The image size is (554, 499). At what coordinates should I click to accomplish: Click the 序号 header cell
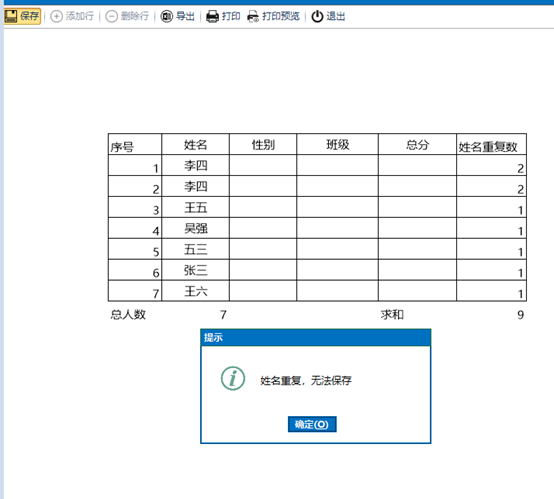coord(135,144)
